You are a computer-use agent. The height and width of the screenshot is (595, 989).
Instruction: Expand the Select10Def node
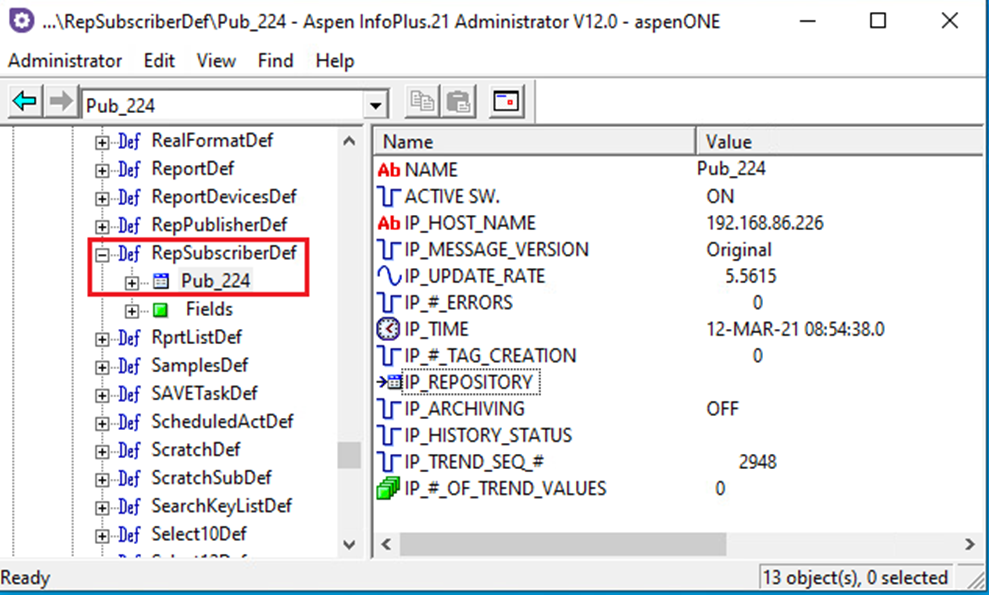point(102,536)
